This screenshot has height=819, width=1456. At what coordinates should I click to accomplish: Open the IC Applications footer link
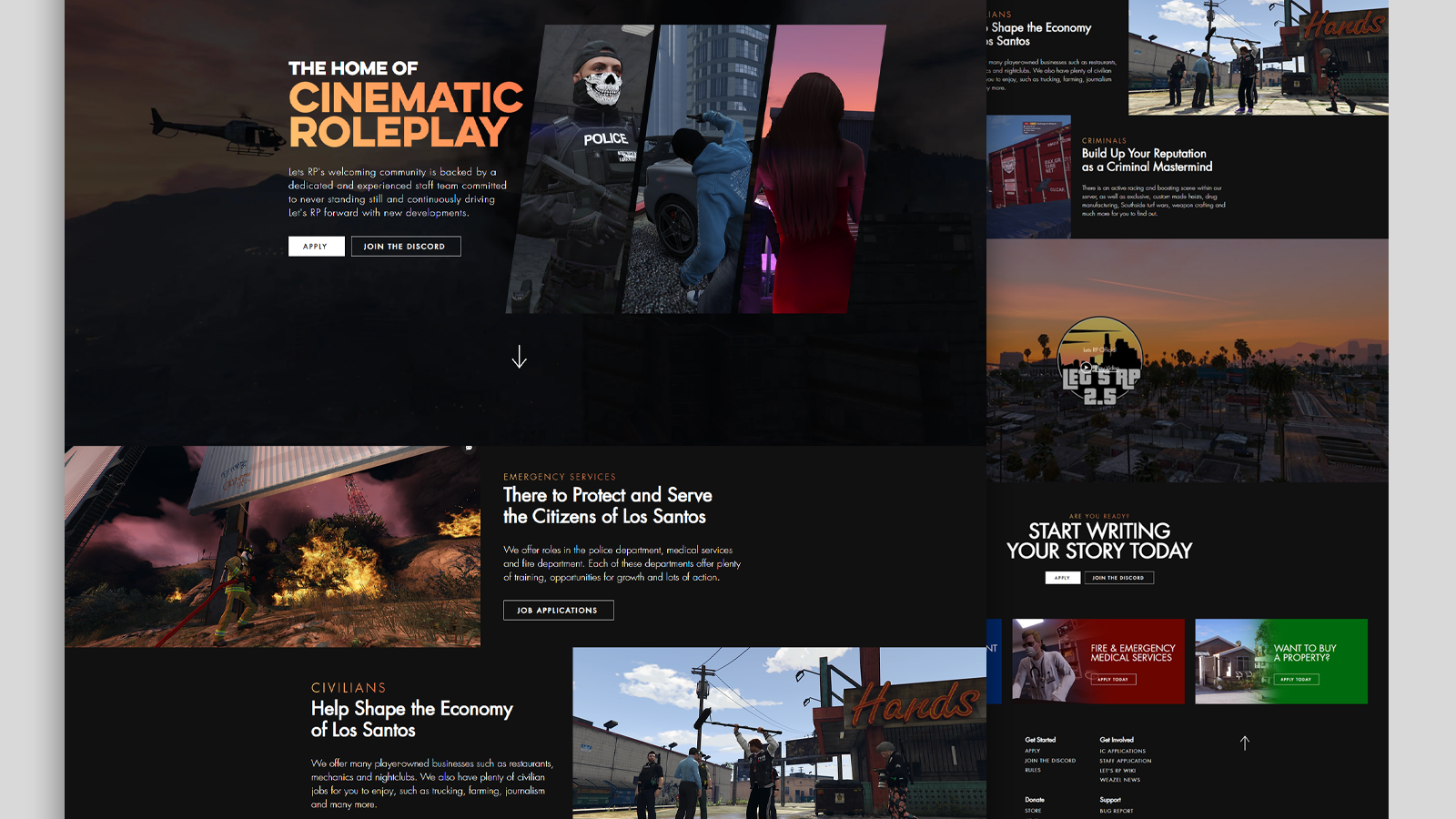point(1122,751)
